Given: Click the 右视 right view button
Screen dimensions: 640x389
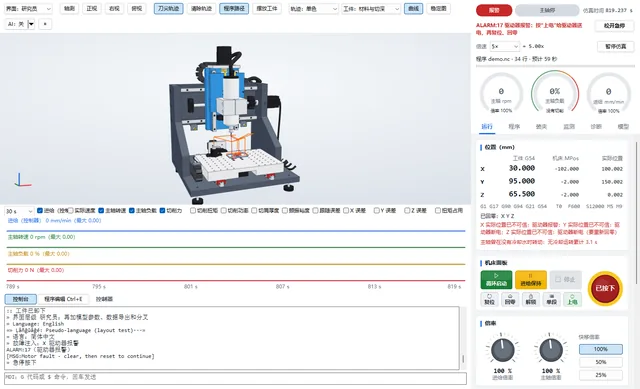Looking at the screenshot, I should point(114,9).
